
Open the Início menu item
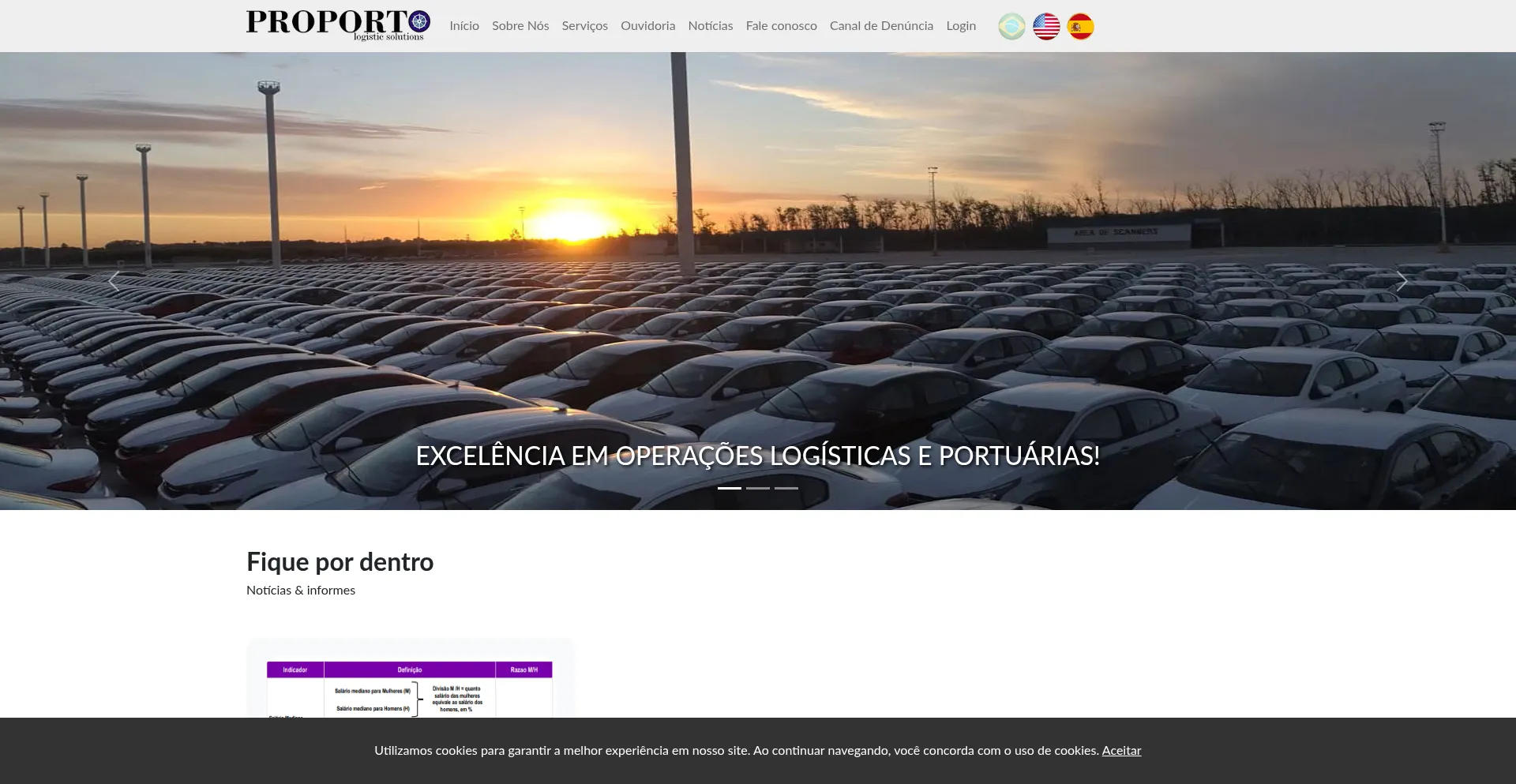coord(464,26)
